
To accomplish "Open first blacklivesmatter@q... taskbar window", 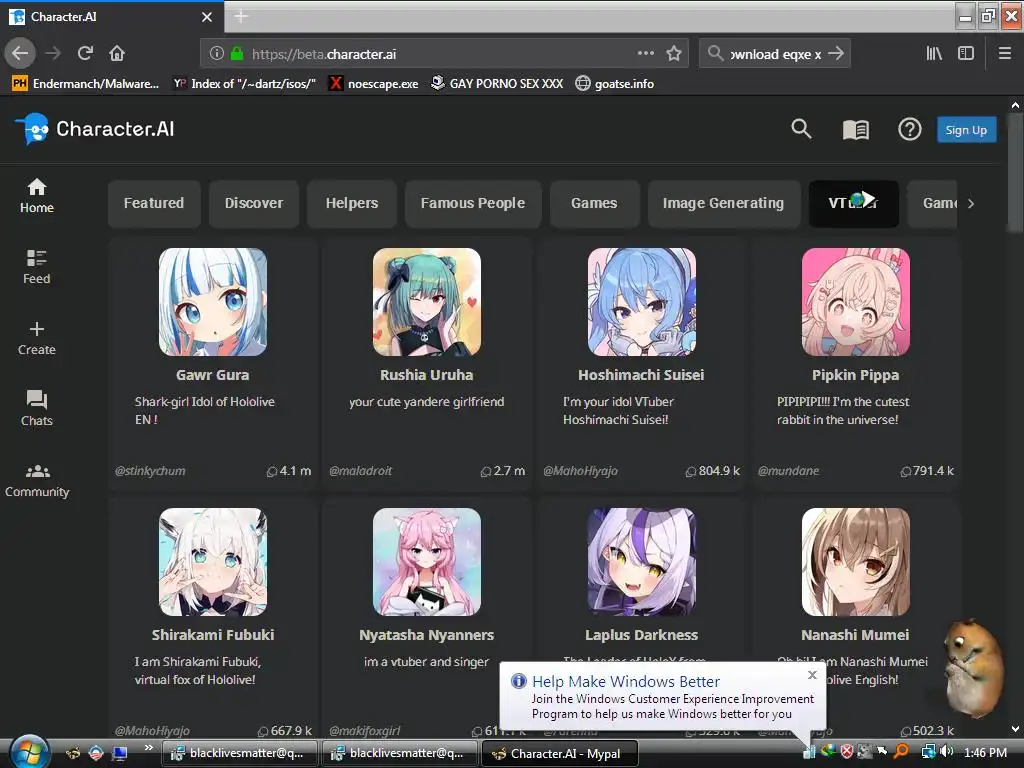I will coord(239,753).
